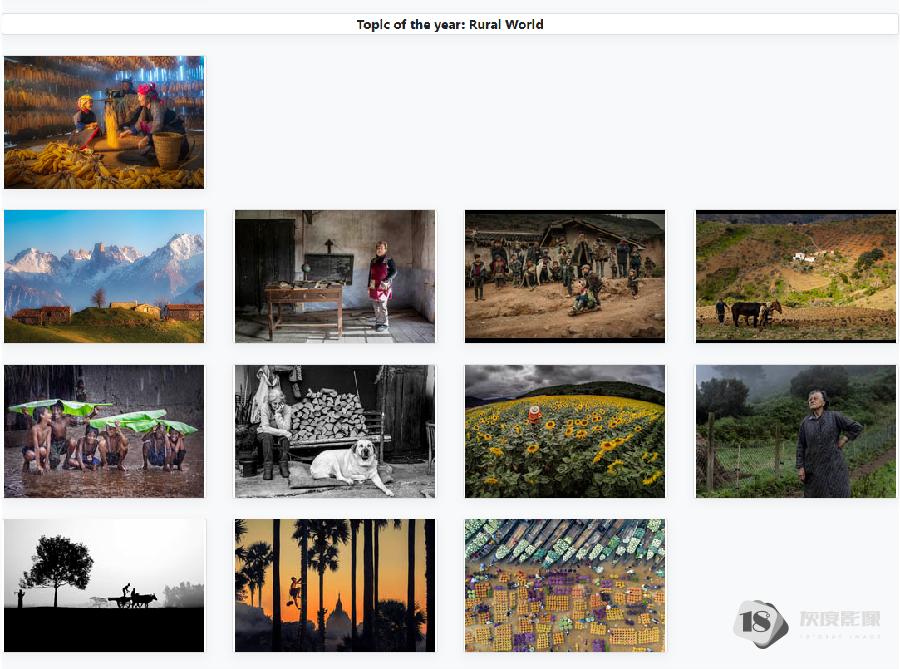Open the corn harvest women photo
This screenshot has width=900, height=669.
pyautogui.click(x=104, y=122)
